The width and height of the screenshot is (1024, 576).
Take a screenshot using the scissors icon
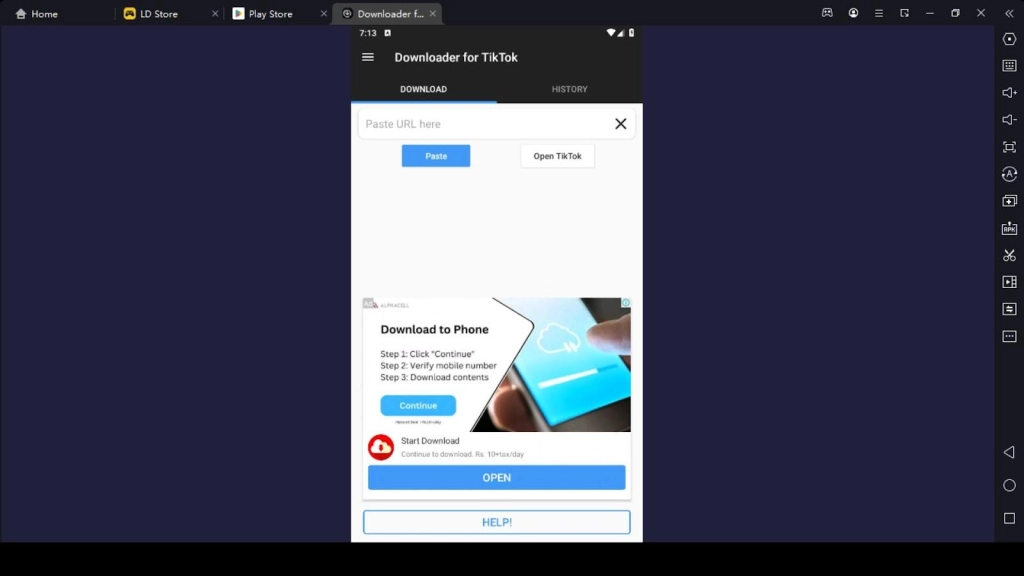[1009, 255]
